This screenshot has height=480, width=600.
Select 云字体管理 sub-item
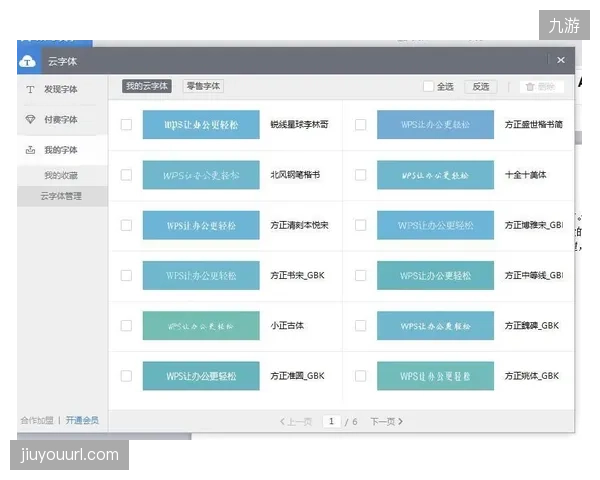(62, 196)
